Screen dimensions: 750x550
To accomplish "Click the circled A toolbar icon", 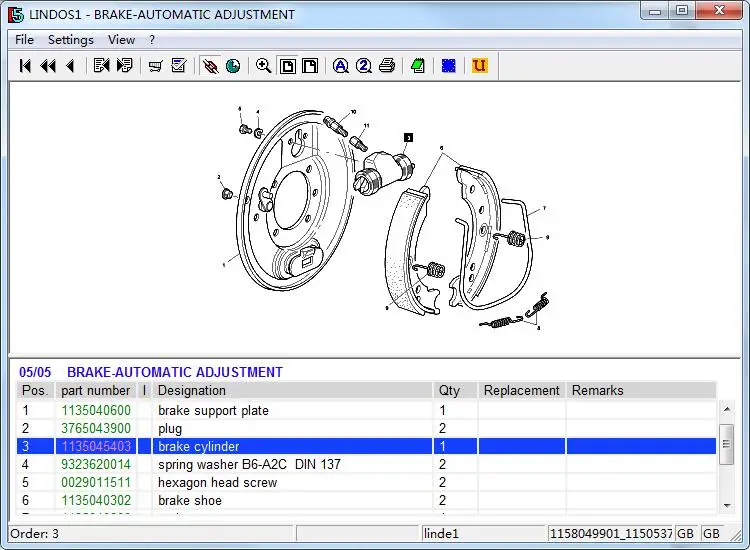I will pyautogui.click(x=340, y=66).
